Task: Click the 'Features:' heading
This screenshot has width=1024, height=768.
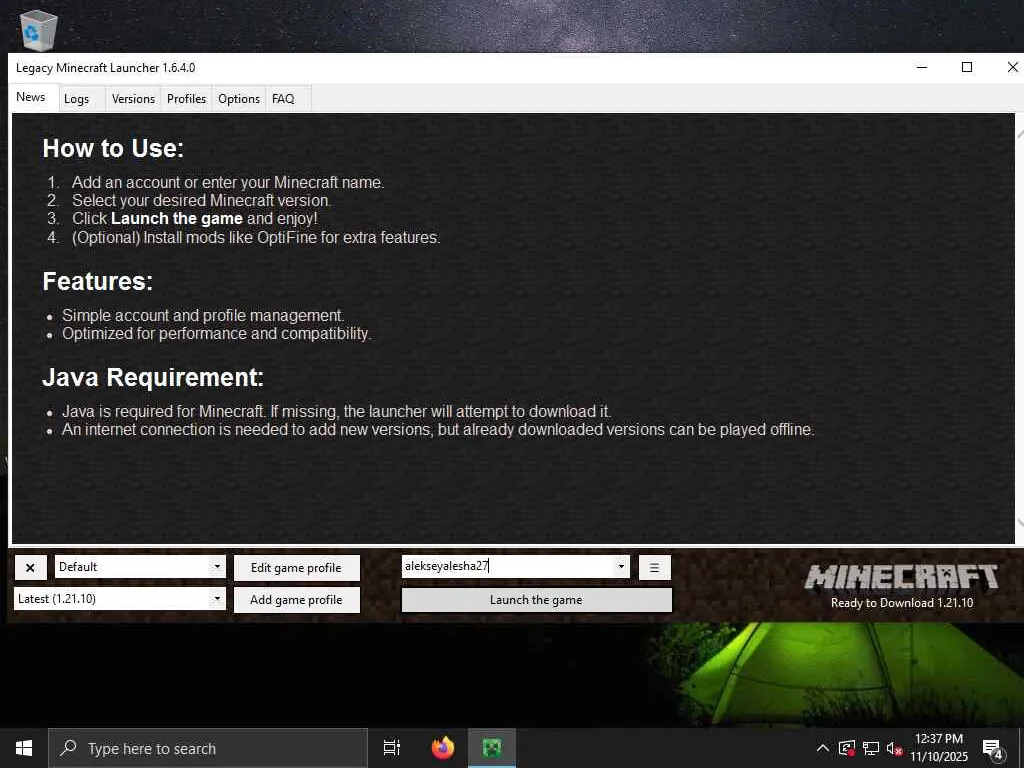Action: (97, 281)
